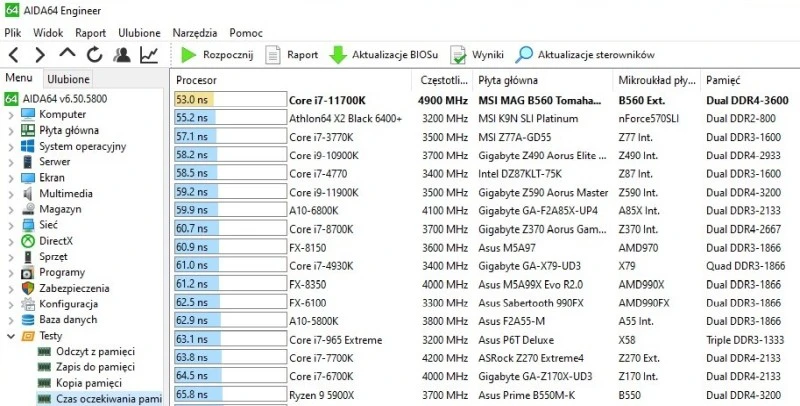Click the back navigation arrow
This screenshot has height=406, width=800.
[14, 55]
